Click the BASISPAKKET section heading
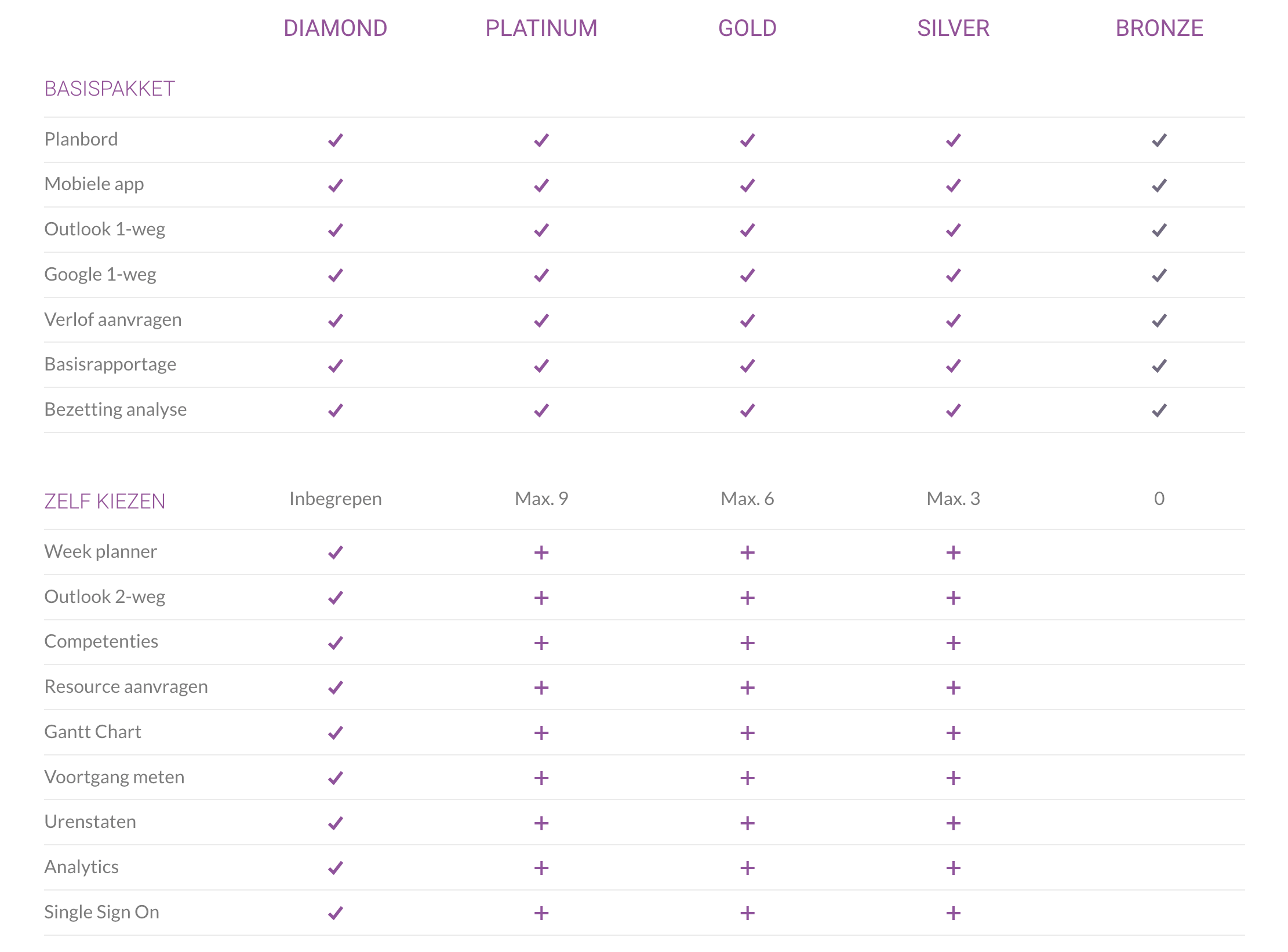 pyautogui.click(x=110, y=89)
